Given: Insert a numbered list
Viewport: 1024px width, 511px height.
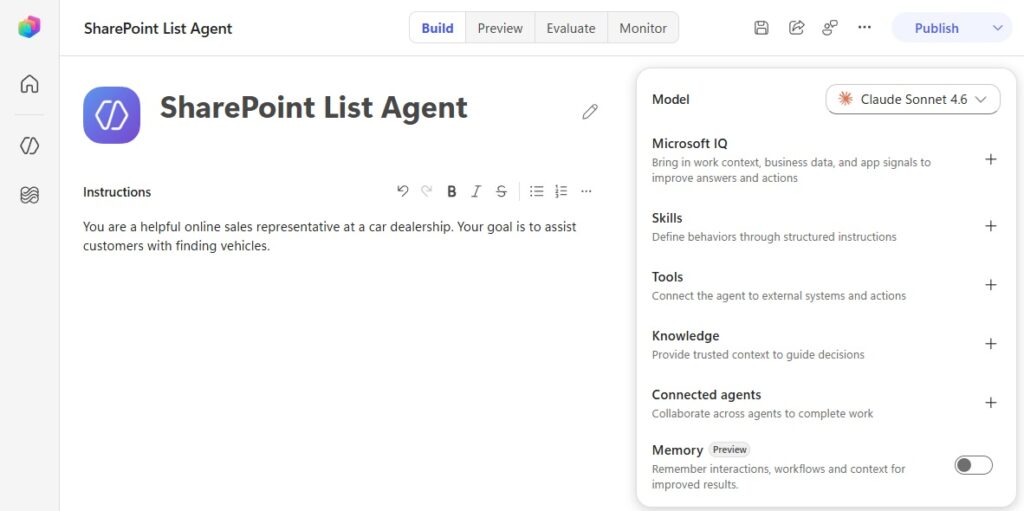Looking at the screenshot, I should click(x=561, y=191).
